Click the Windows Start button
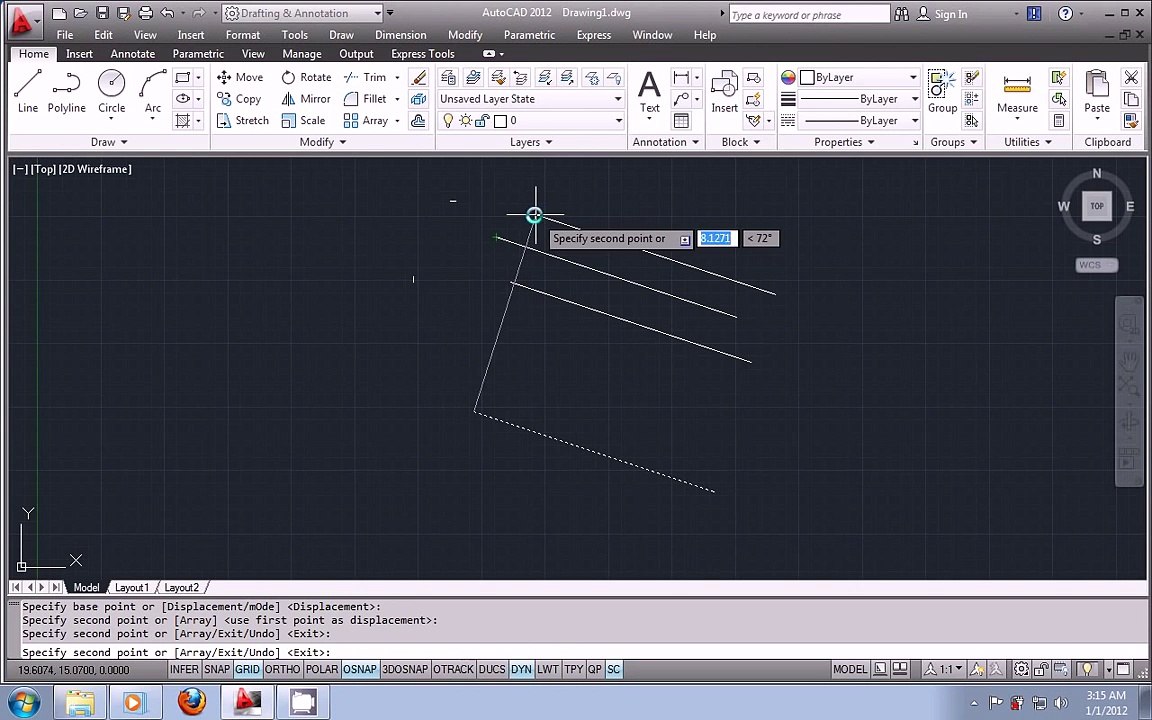Viewport: 1152px width, 720px height. [x=23, y=702]
